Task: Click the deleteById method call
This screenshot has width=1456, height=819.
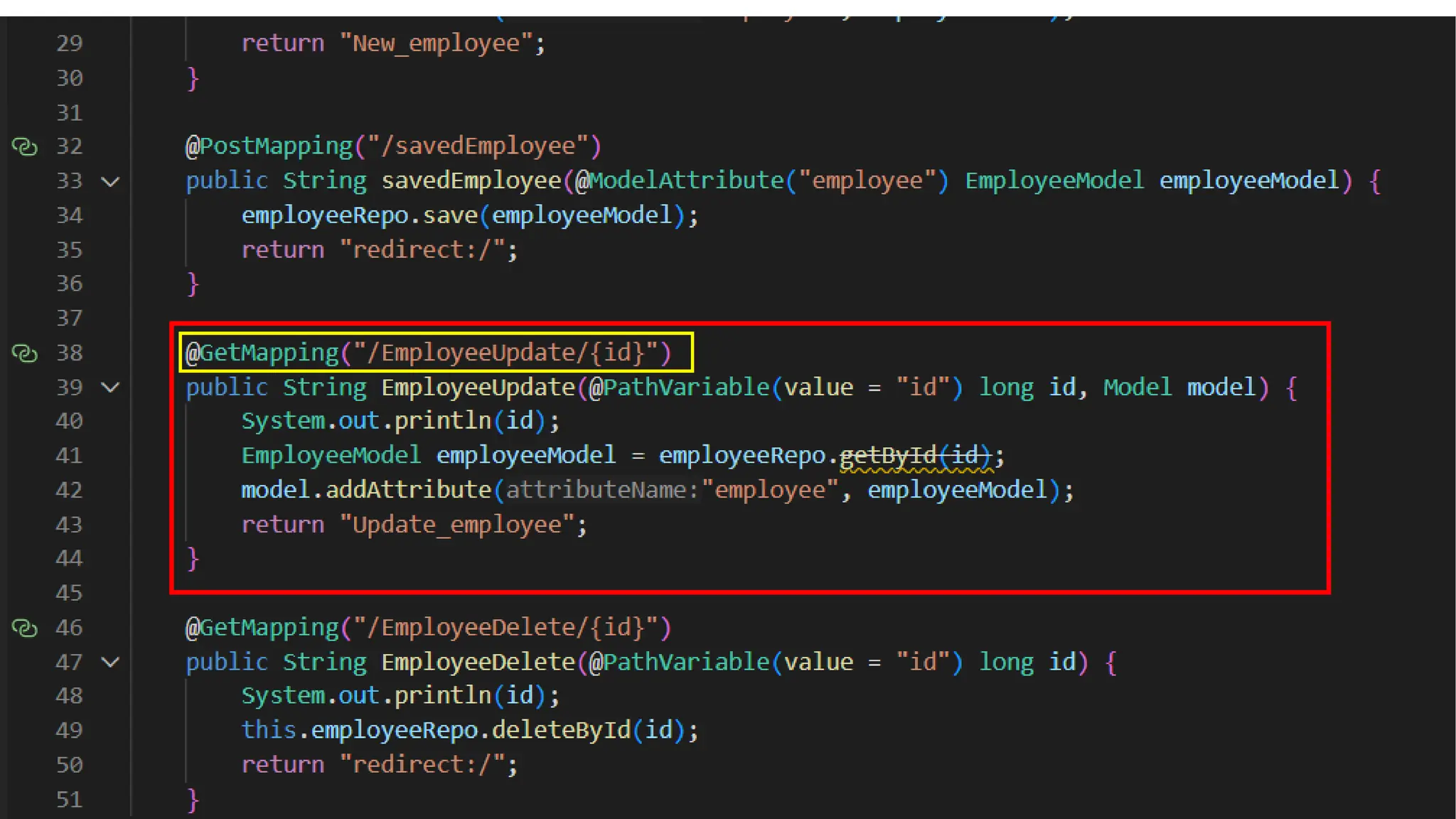Action: coord(561,730)
